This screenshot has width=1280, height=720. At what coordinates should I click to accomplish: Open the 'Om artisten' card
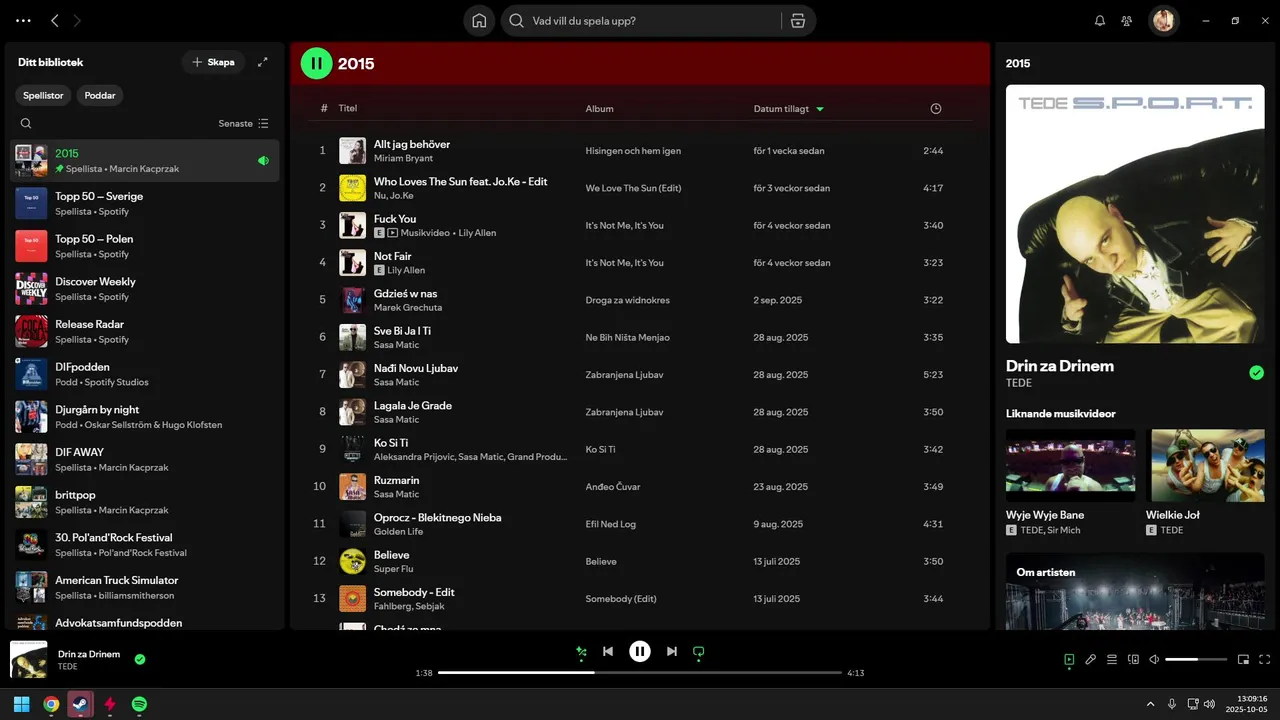(x=1135, y=591)
